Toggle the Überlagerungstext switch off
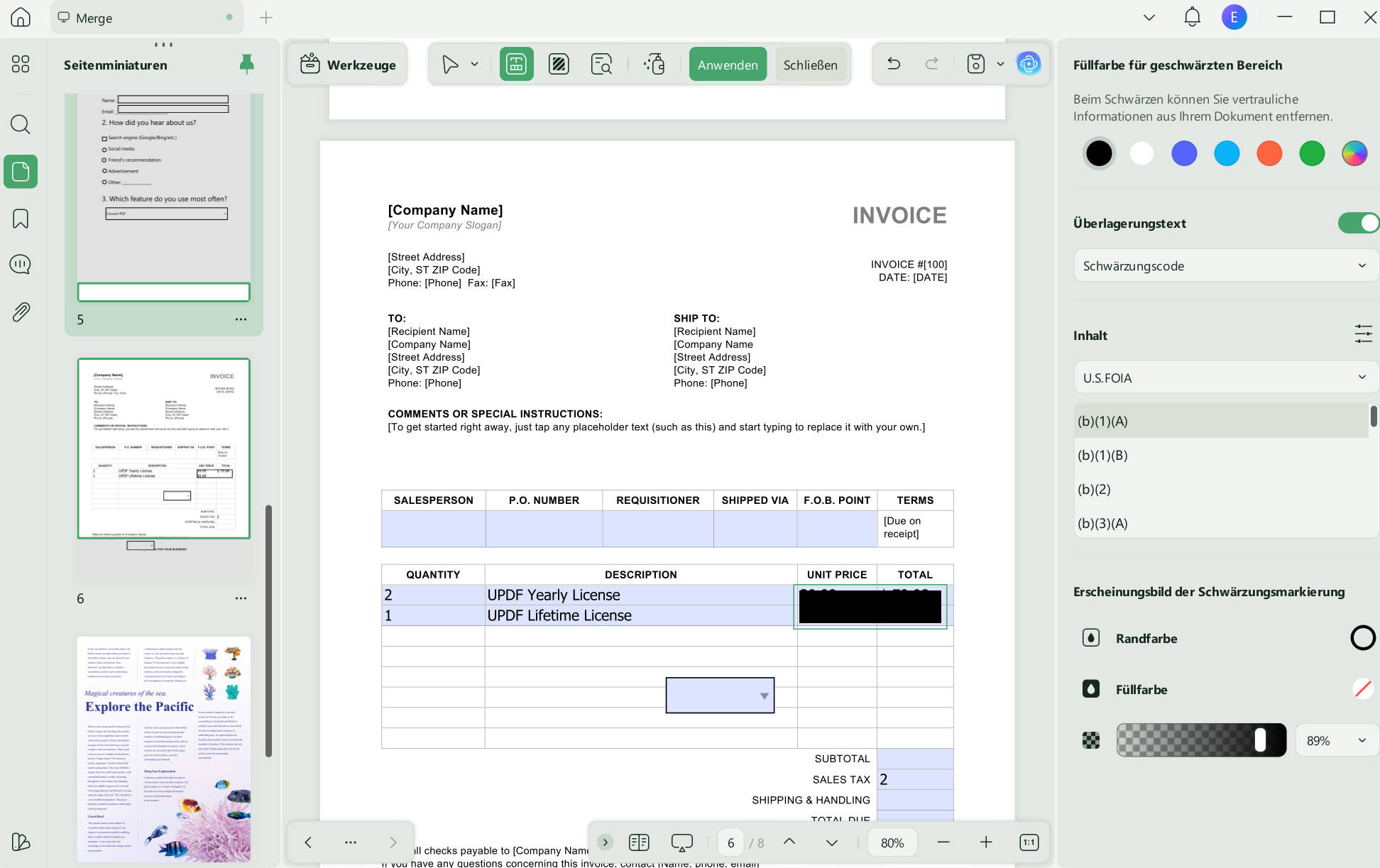This screenshot has height=868, width=1380. (x=1358, y=223)
